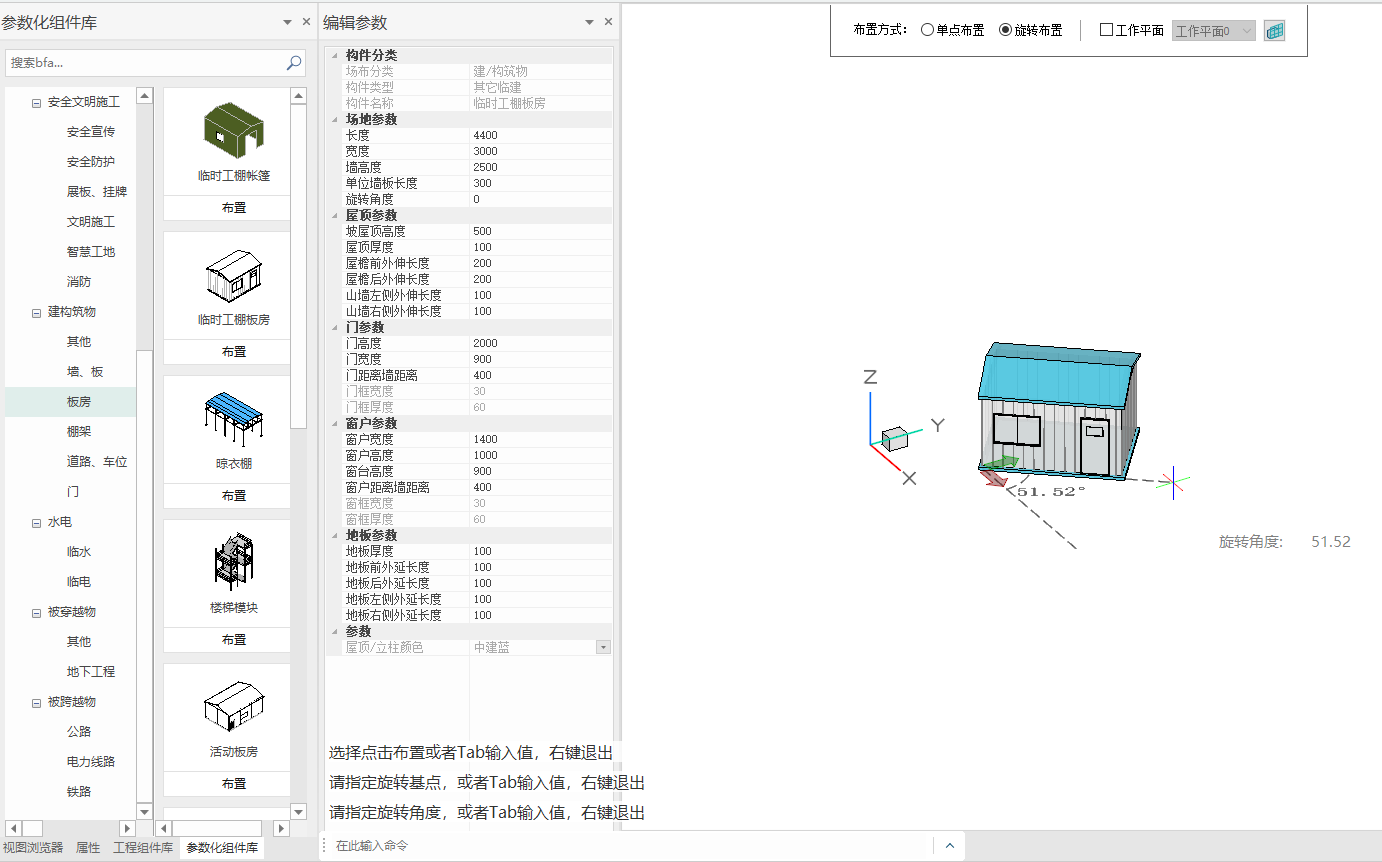Image resolution: width=1382 pixels, height=862 pixels.
Task: Edit the 窗户宽度 value 1400
Action: coord(541,440)
